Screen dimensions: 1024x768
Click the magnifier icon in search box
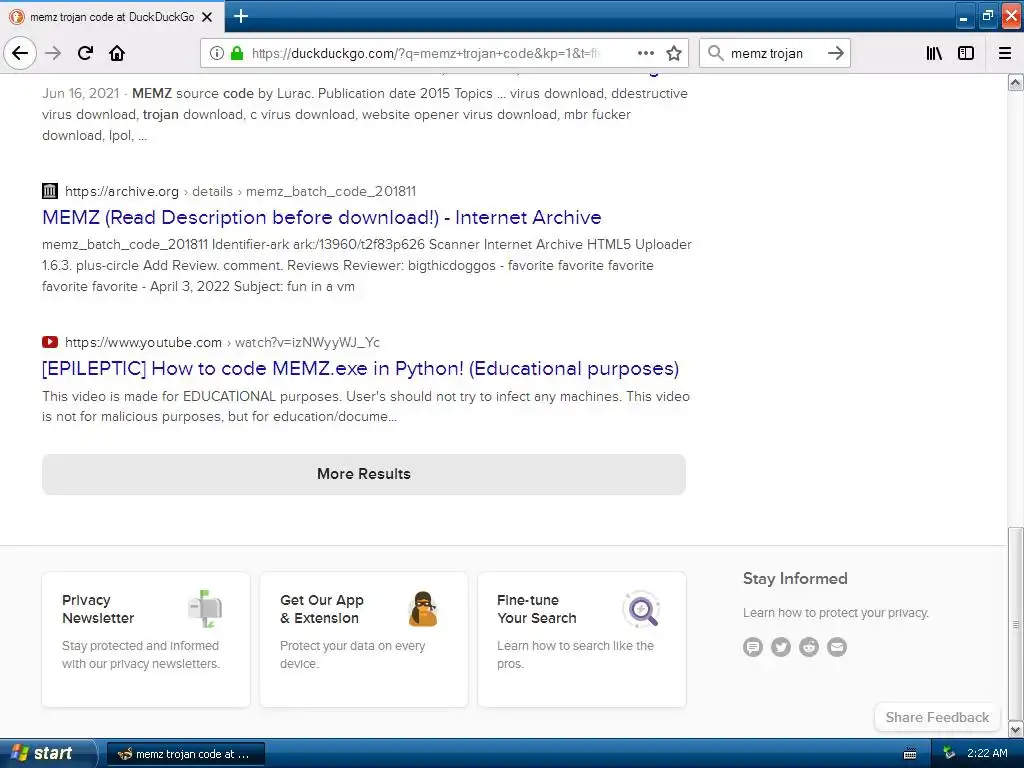point(716,53)
